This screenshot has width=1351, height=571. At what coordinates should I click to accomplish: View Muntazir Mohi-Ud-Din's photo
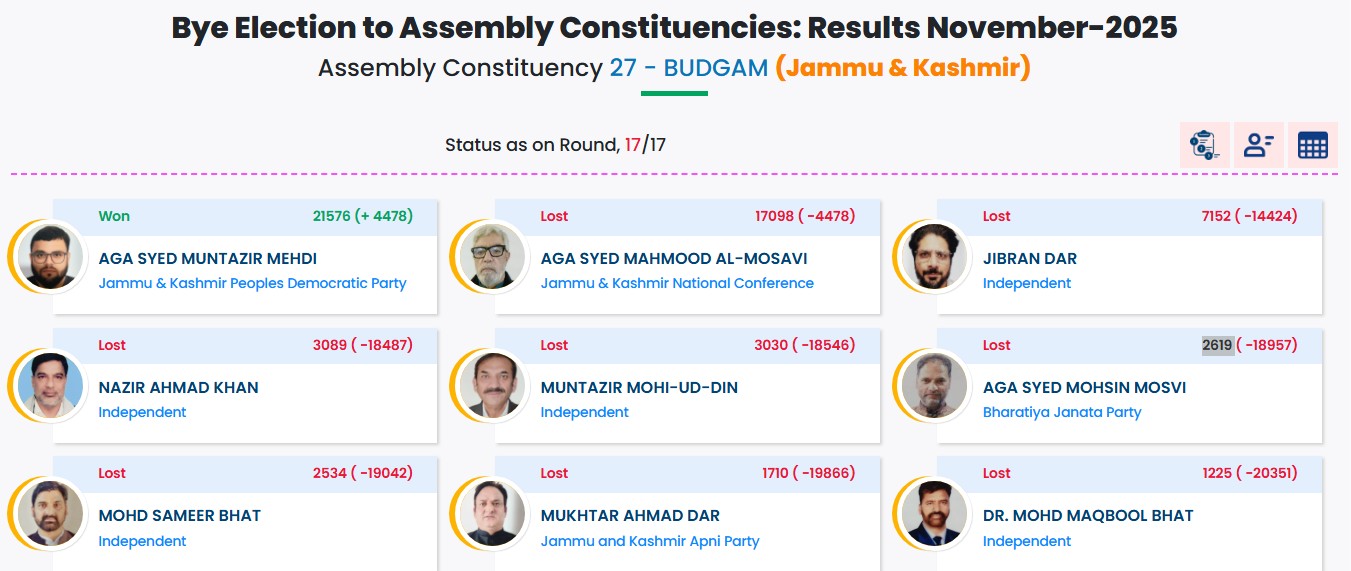tap(492, 385)
